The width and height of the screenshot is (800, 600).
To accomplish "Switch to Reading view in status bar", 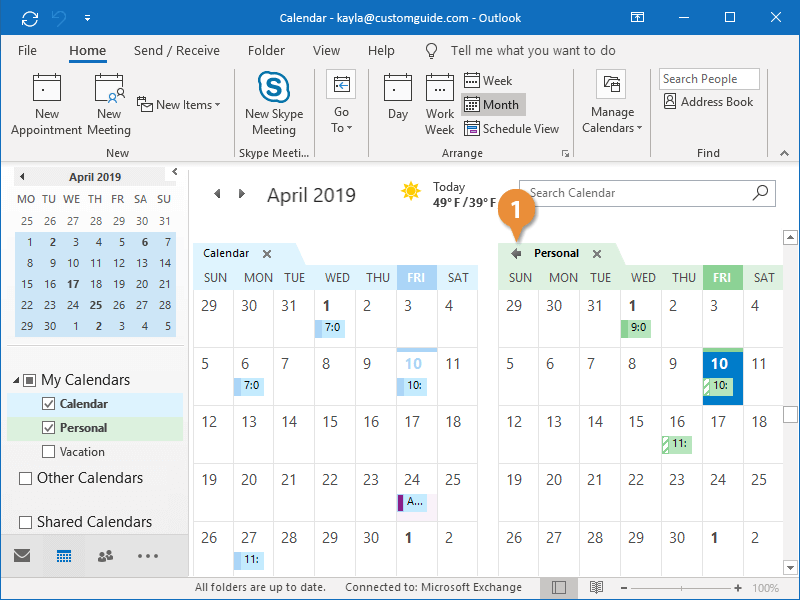I will tap(596, 588).
